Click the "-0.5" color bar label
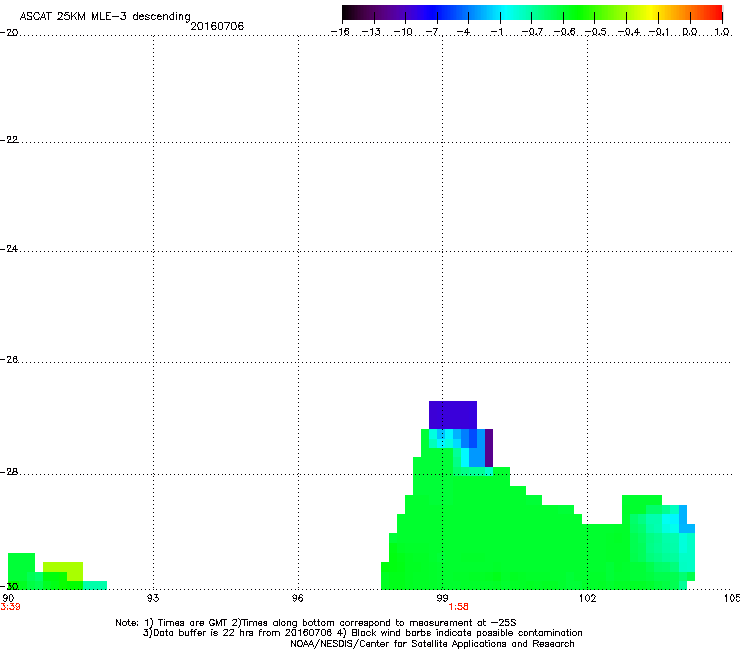740x650 pixels. click(596, 32)
